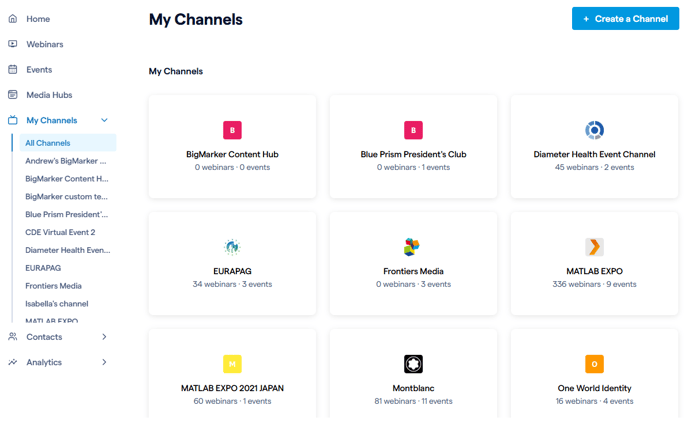
Task: Click the Diameter Health Event Channel logo
Action: (595, 130)
